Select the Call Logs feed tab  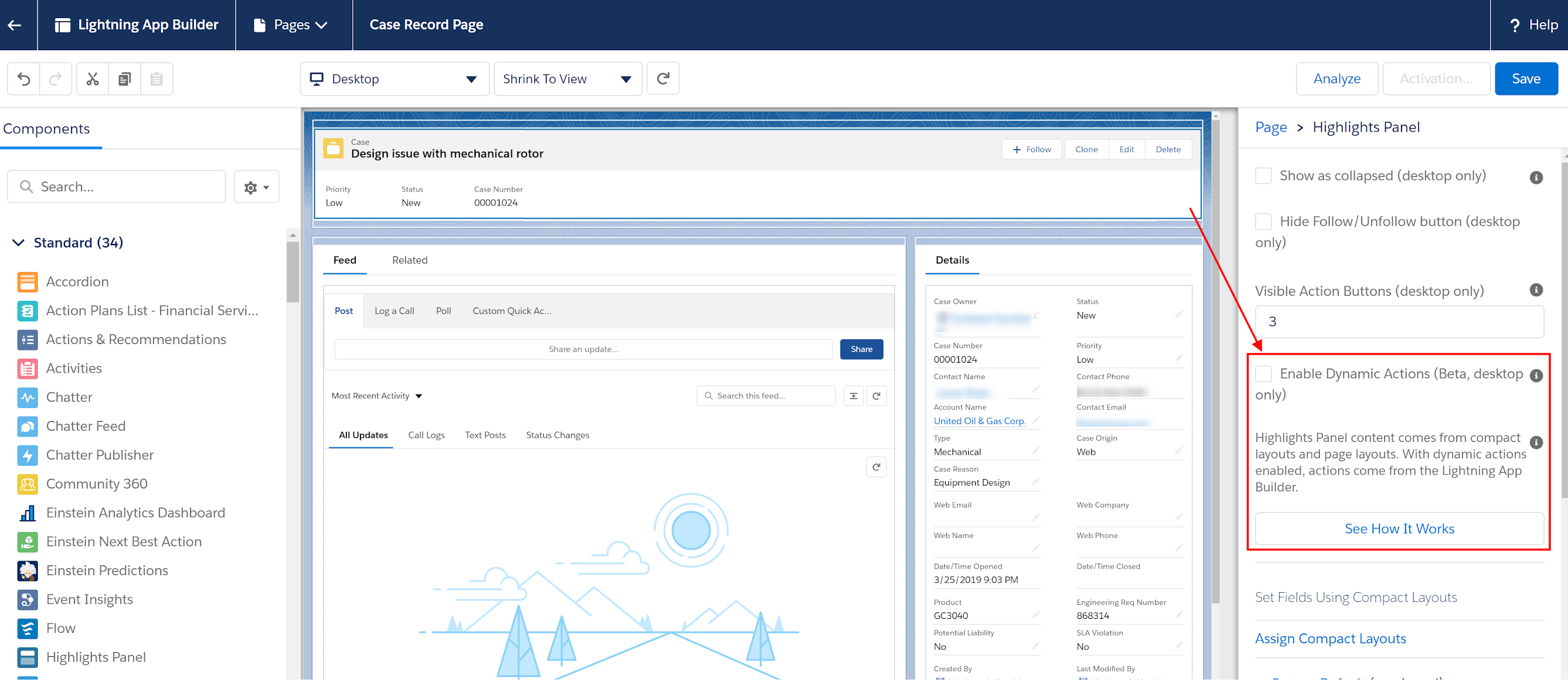[426, 435]
